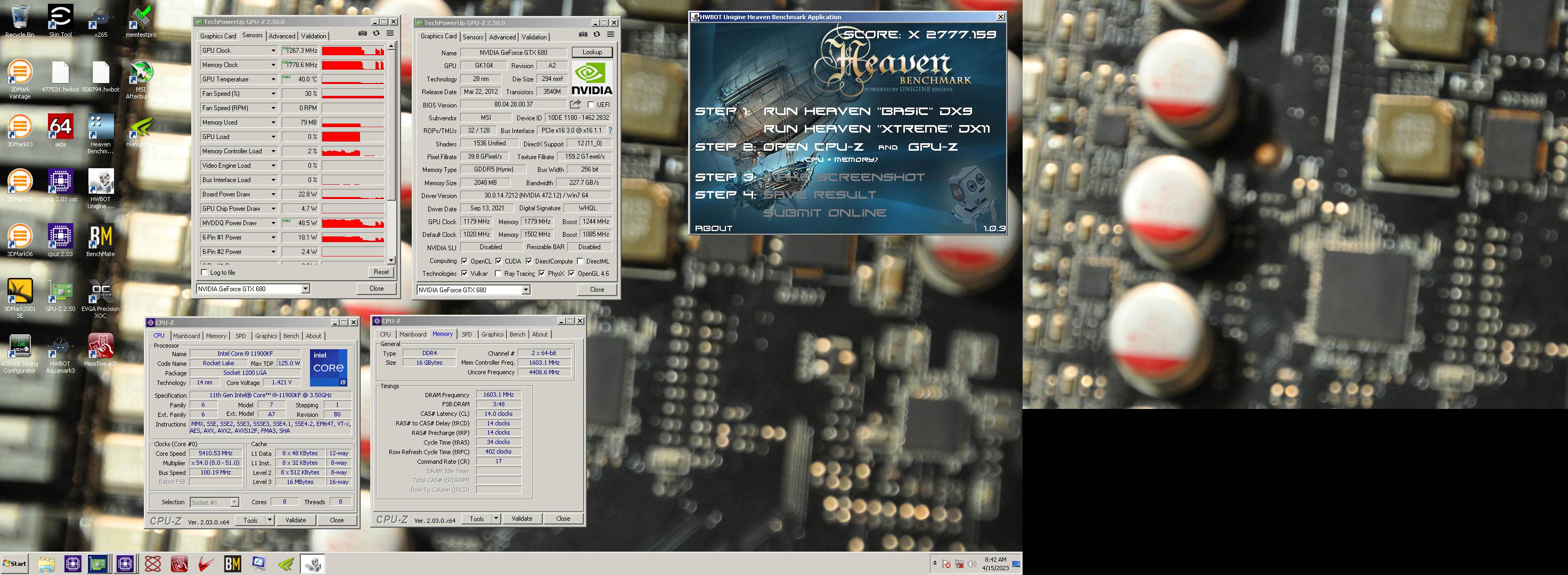1568x575 pixels.
Task: Open 3DMark06 desktop shortcut
Action: click(20, 240)
